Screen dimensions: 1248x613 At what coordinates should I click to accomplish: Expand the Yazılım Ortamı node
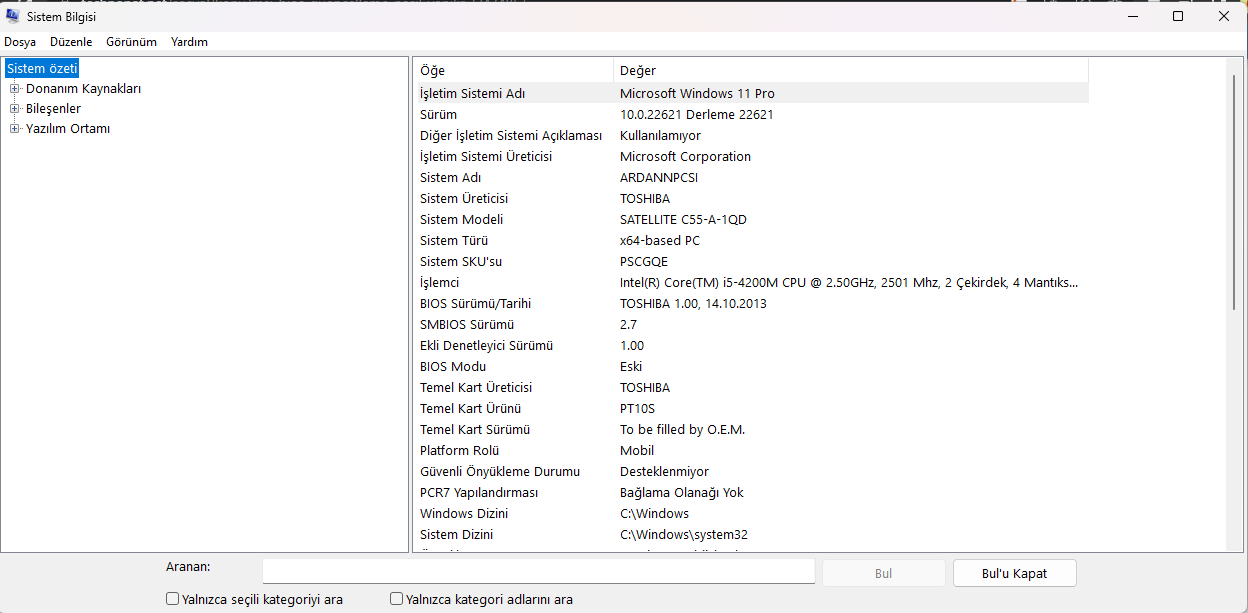(15, 128)
